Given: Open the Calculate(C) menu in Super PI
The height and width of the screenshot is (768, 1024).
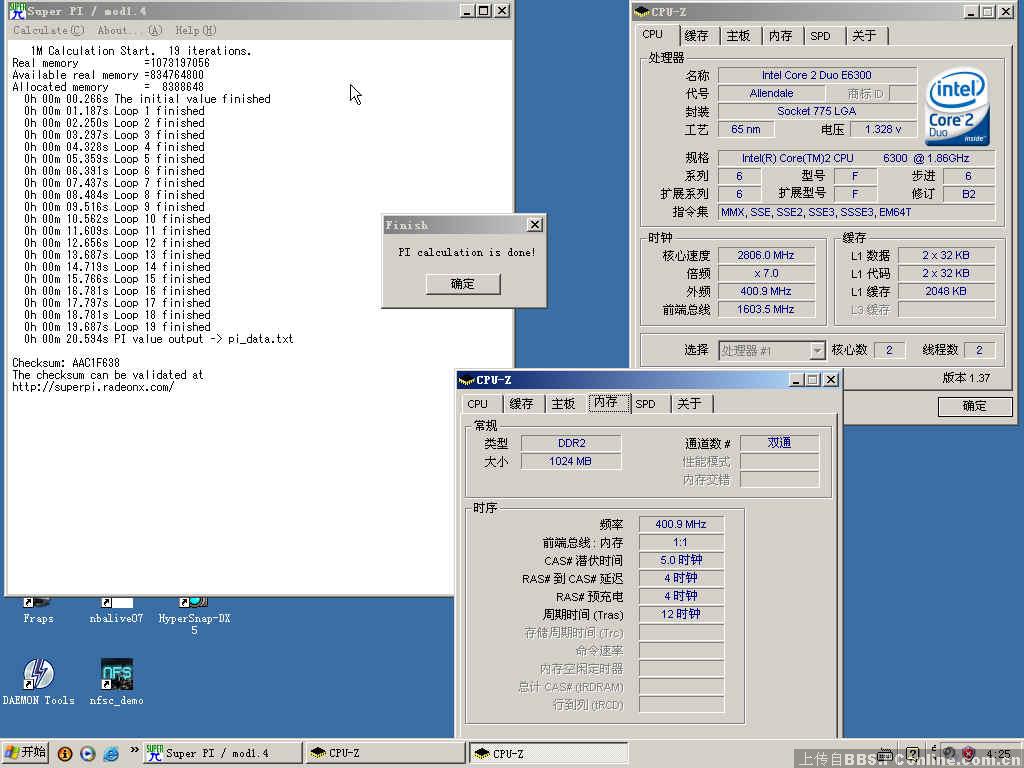Looking at the screenshot, I should coord(49,30).
